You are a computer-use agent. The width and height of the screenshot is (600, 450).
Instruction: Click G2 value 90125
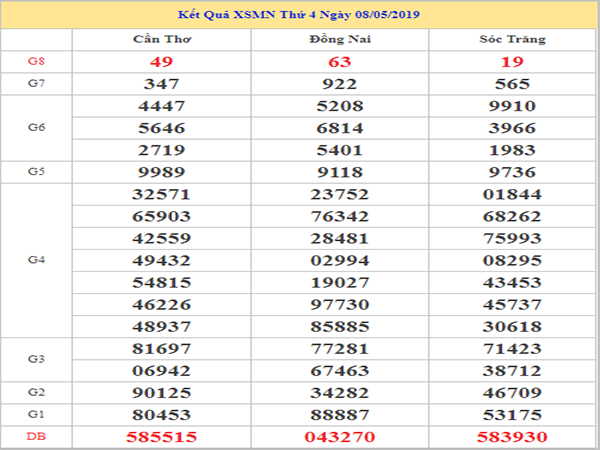click(x=161, y=393)
